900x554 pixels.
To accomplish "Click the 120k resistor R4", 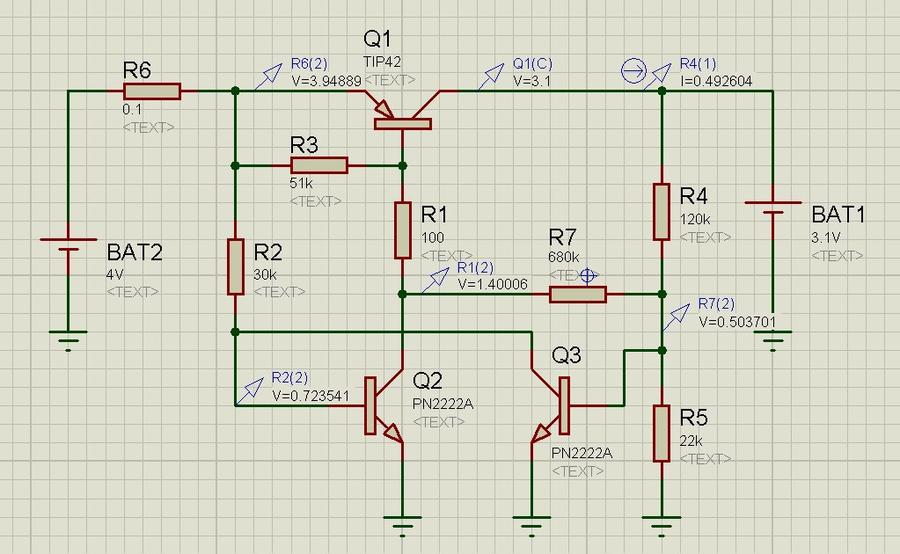I will [661, 211].
